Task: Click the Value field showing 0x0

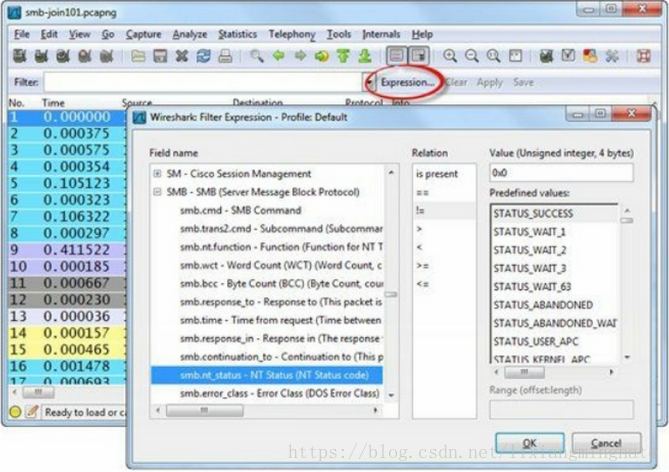Action: [561, 173]
